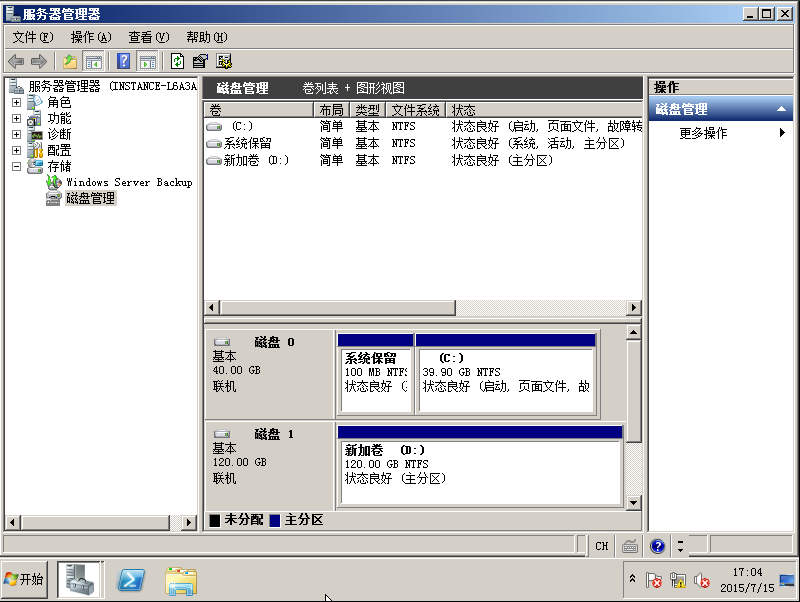
Task: Click the volume list right scroll arrow
Action: coord(634,307)
